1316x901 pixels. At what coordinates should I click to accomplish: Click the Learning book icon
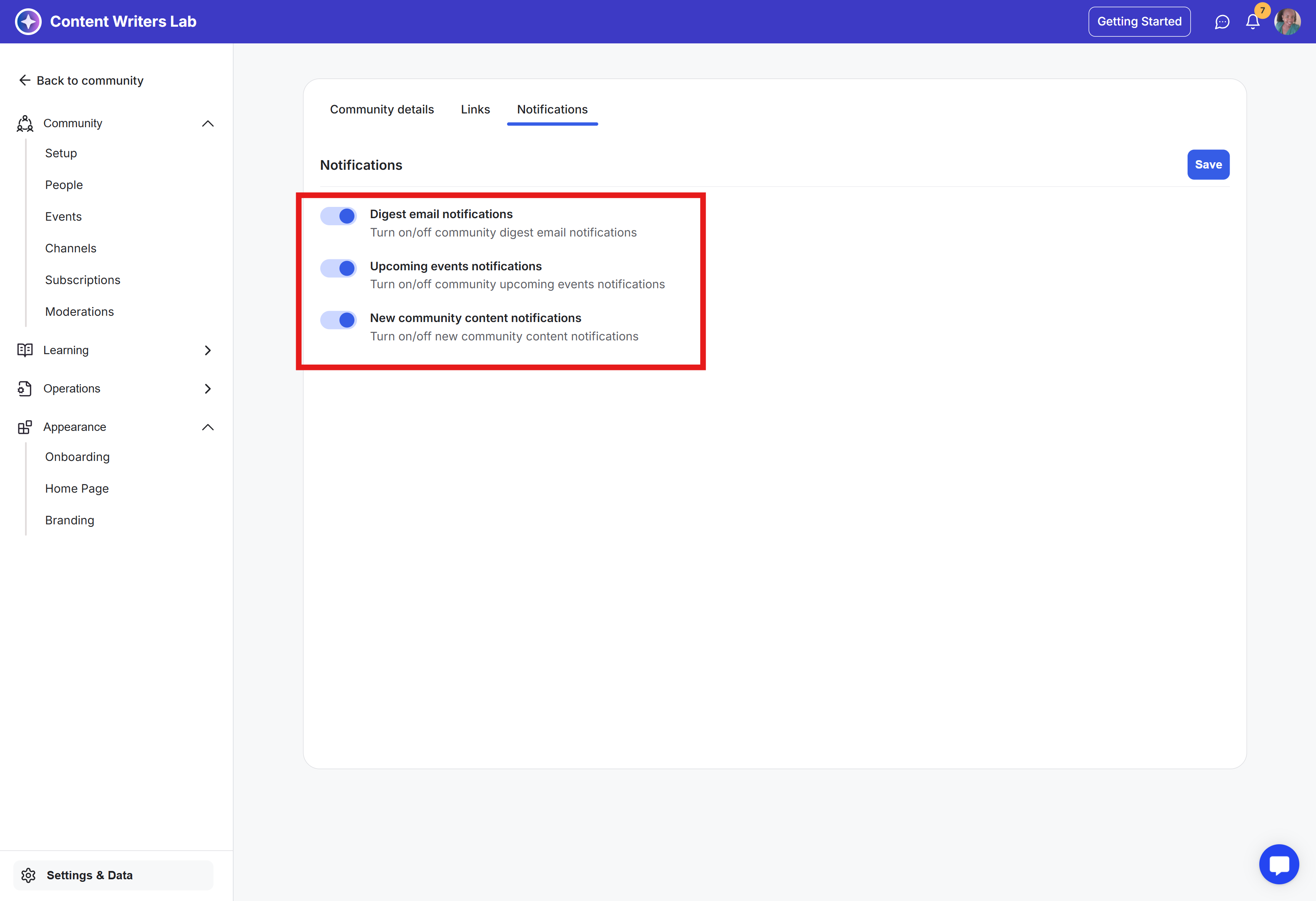[x=24, y=350]
